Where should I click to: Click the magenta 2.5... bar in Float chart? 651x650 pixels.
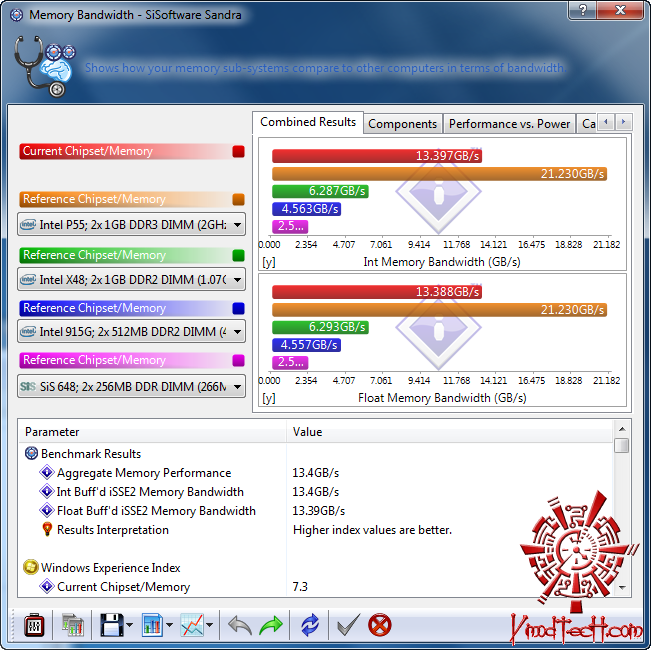click(290, 363)
